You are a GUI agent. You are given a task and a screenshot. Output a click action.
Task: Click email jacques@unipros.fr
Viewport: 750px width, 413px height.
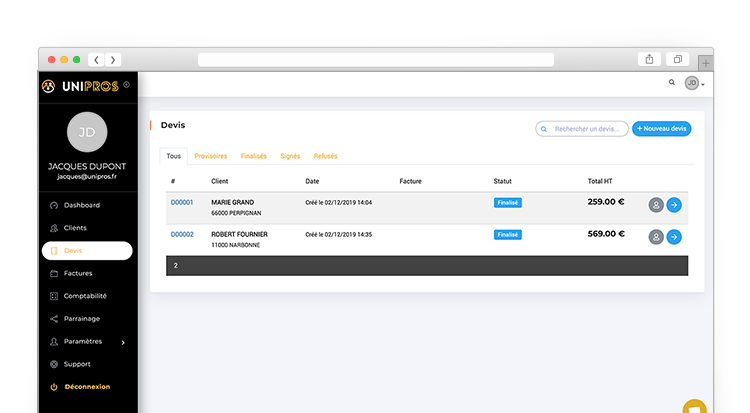(87, 177)
